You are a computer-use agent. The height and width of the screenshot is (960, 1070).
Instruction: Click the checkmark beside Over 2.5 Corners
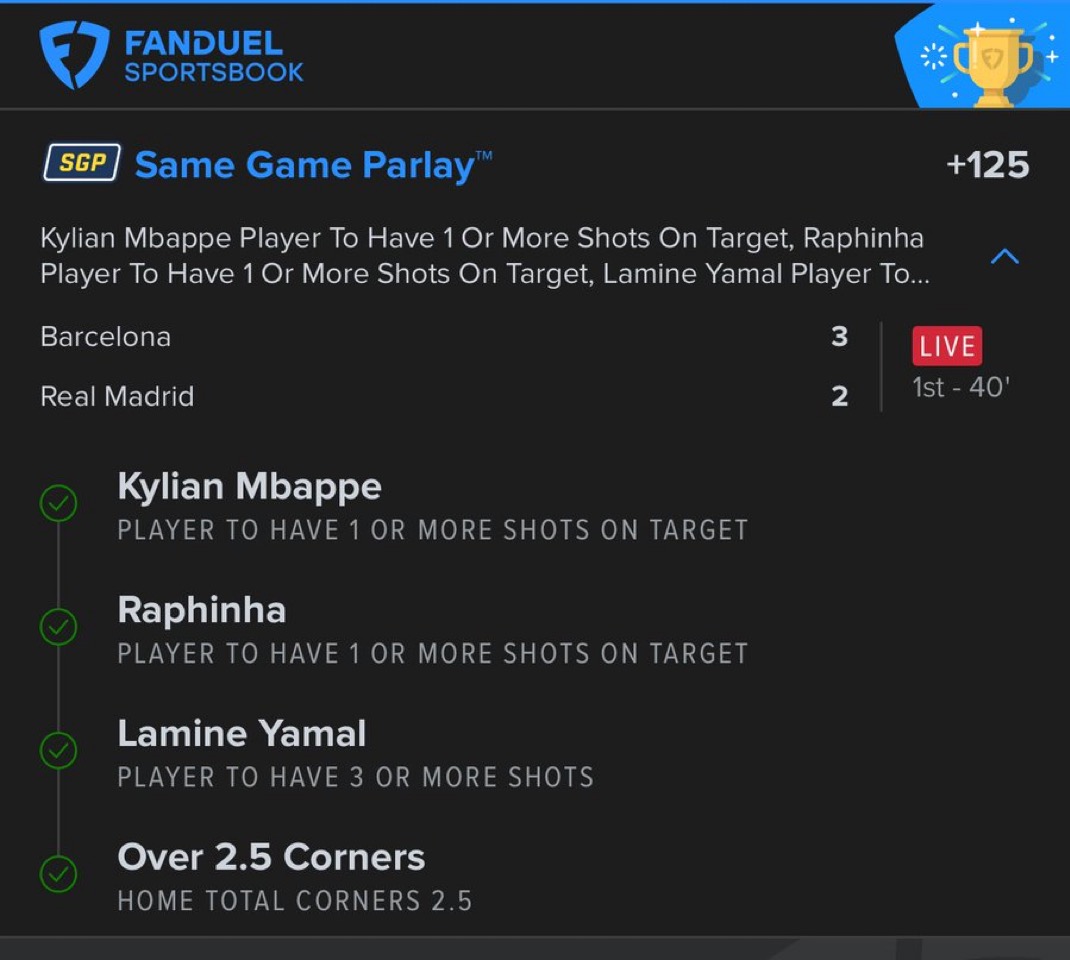click(58, 875)
